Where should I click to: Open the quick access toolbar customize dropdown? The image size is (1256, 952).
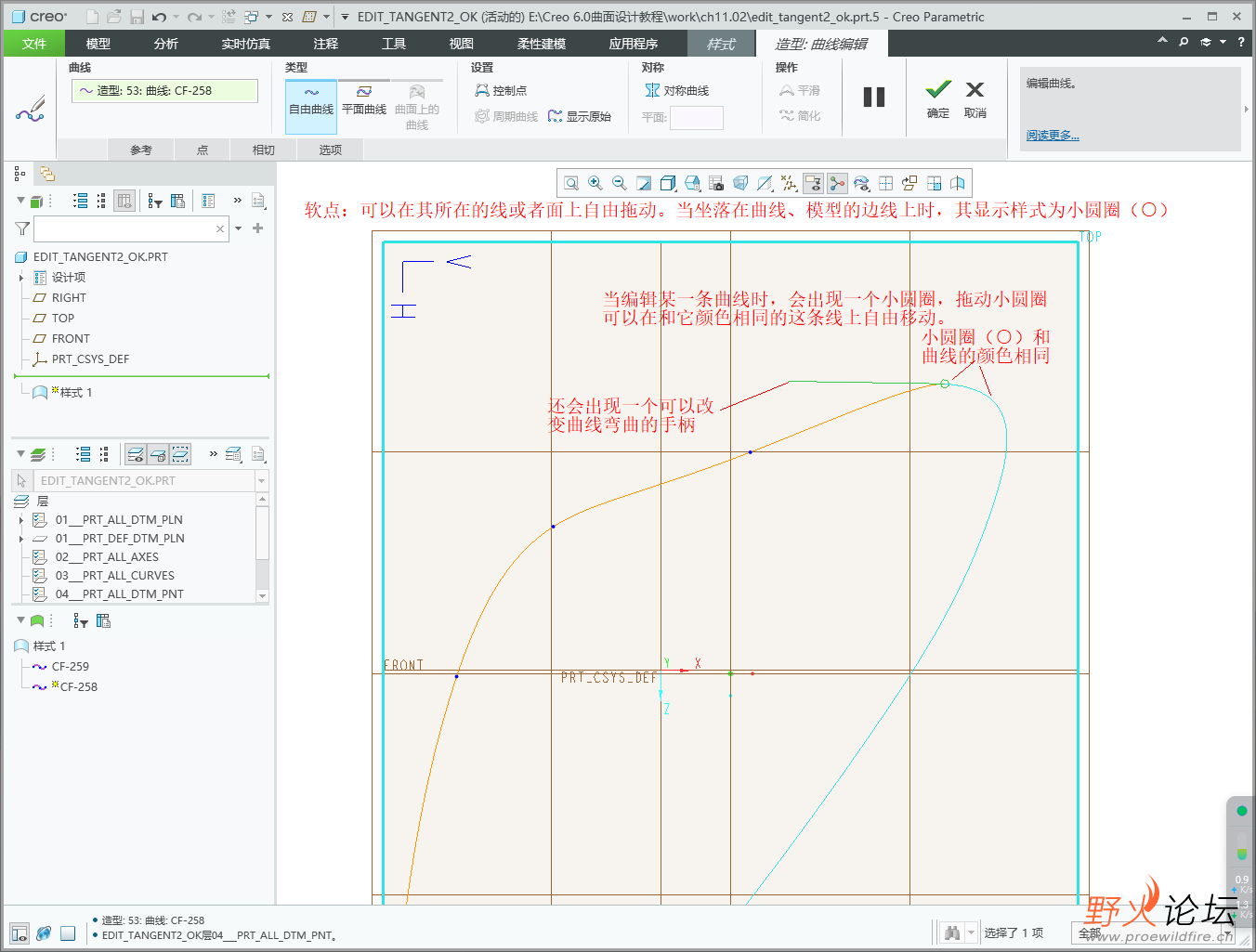[x=345, y=17]
